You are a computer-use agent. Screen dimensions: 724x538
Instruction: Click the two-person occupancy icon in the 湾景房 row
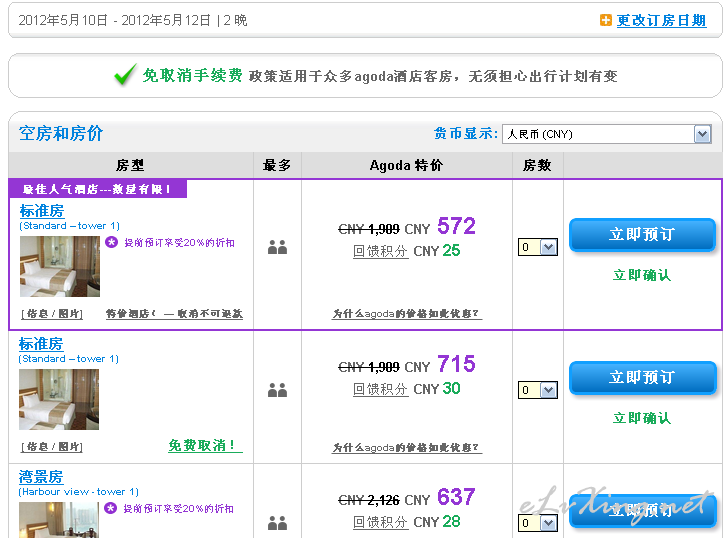point(278,523)
